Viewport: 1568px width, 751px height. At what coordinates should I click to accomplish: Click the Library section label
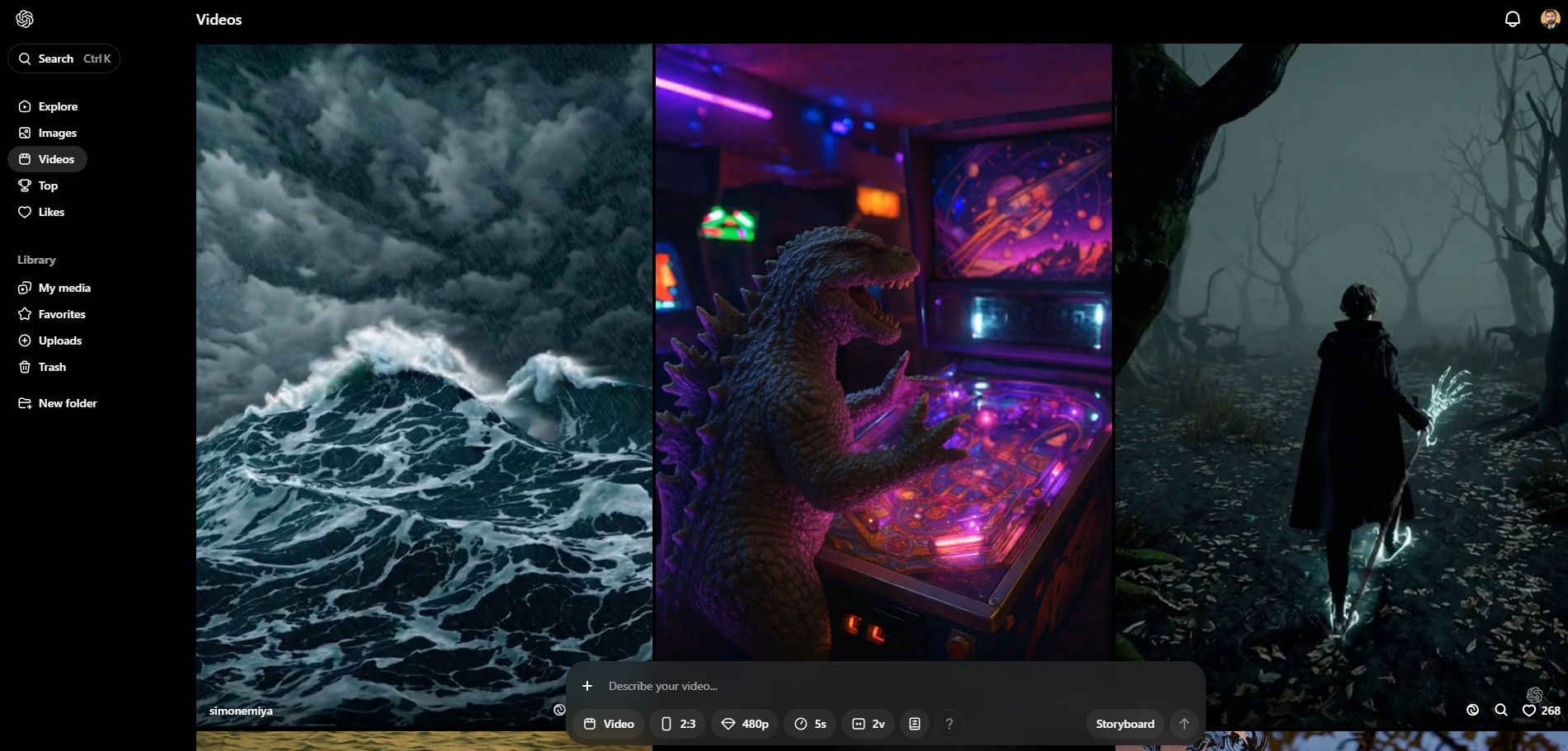36,260
